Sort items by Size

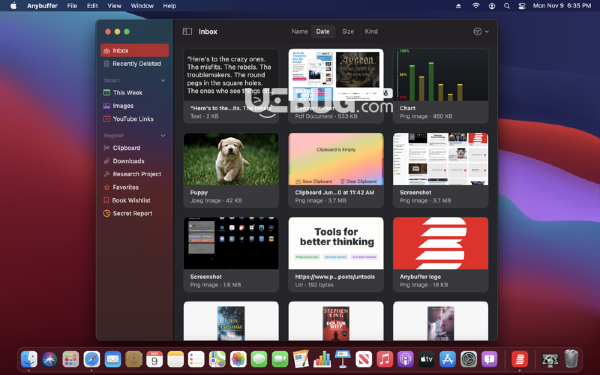coord(348,31)
